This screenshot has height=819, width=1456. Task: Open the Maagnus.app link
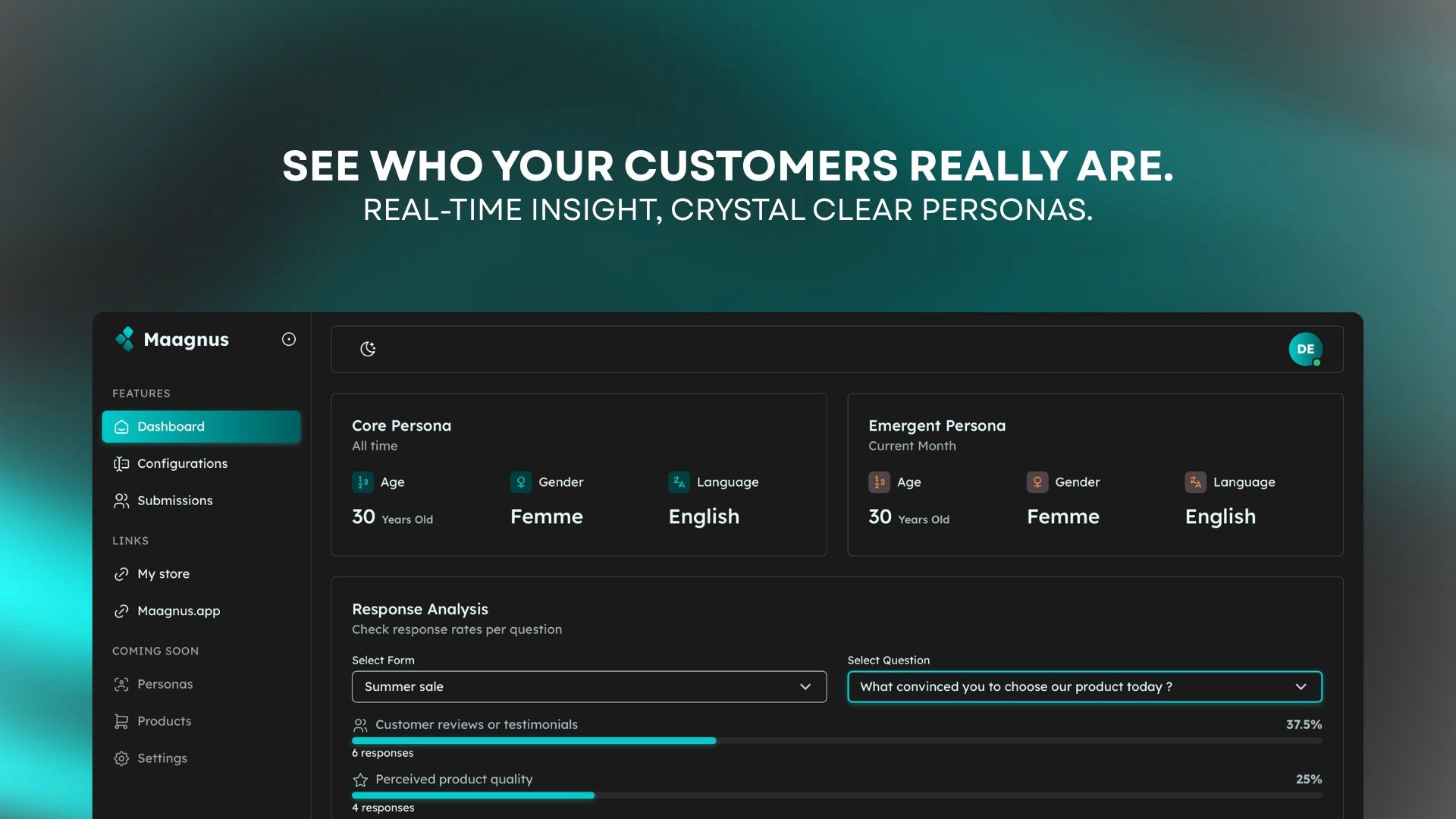(178, 611)
